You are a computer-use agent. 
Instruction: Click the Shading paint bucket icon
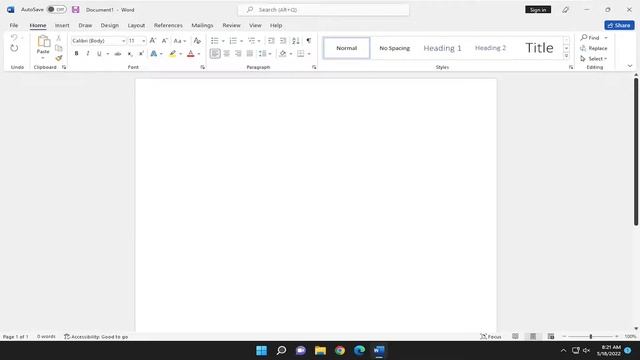tap(282, 53)
